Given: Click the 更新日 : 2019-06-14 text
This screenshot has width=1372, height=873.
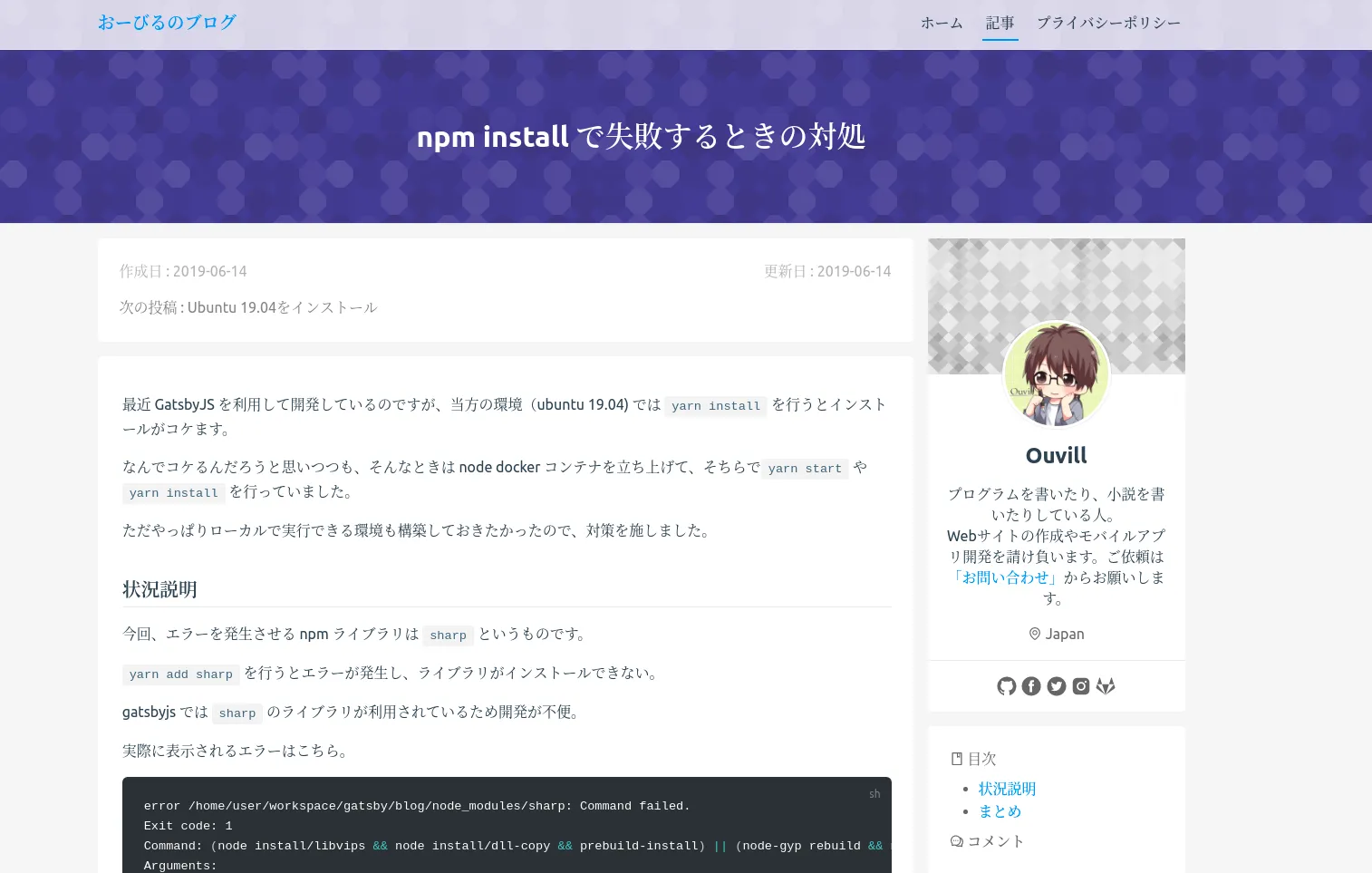Looking at the screenshot, I should coord(827,271).
